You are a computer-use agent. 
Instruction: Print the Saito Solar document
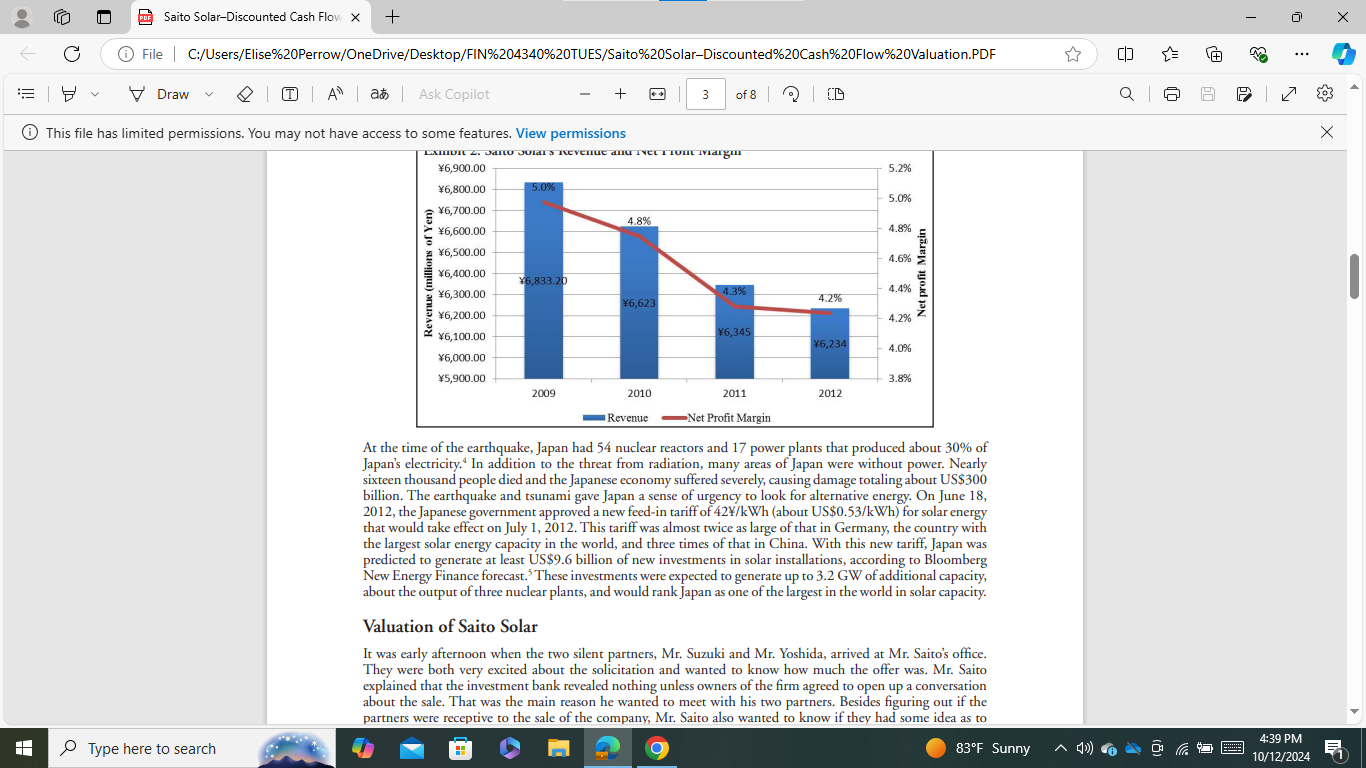click(x=1170, y=93)
